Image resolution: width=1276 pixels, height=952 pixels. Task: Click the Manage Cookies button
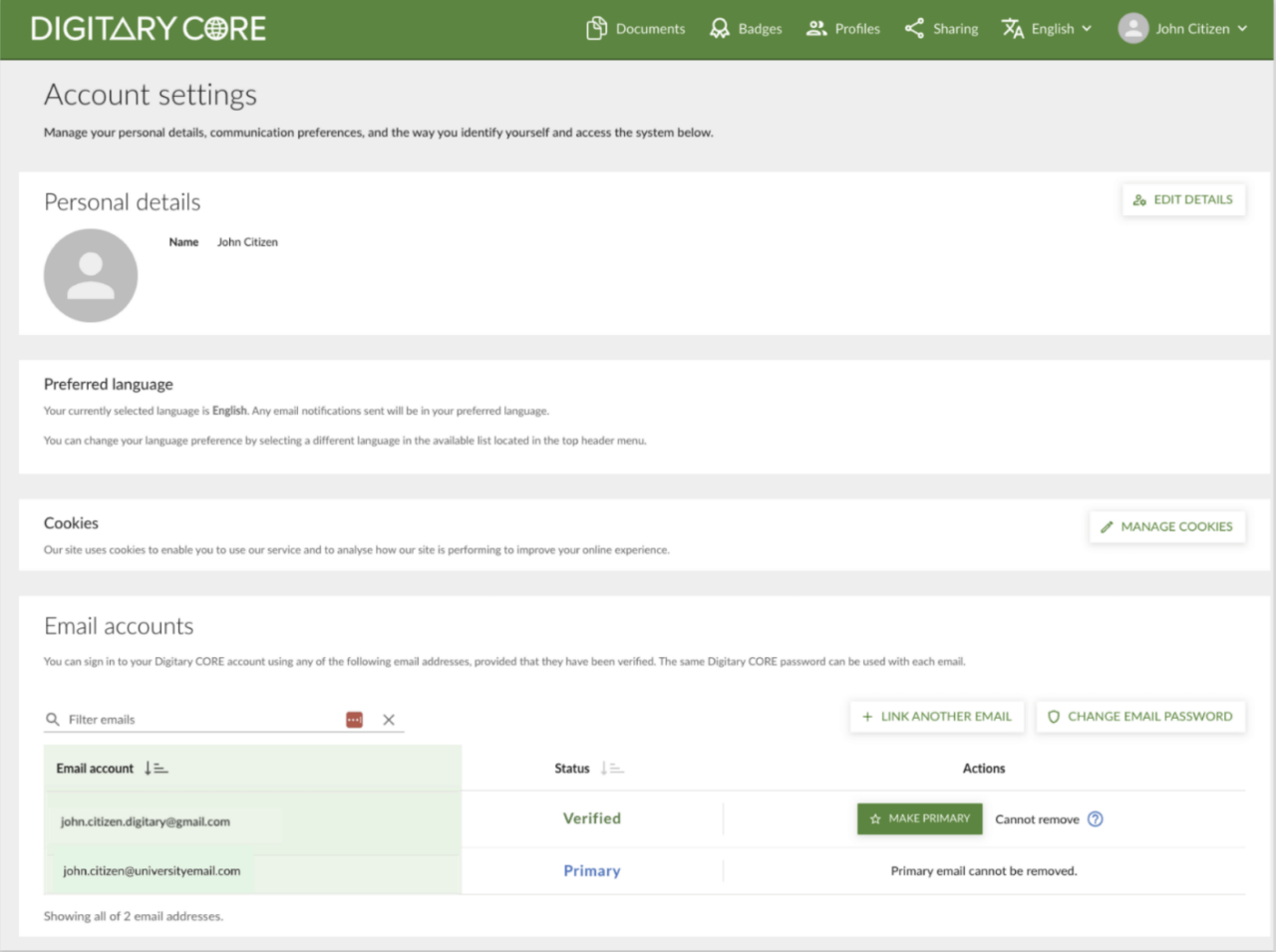1166,527
